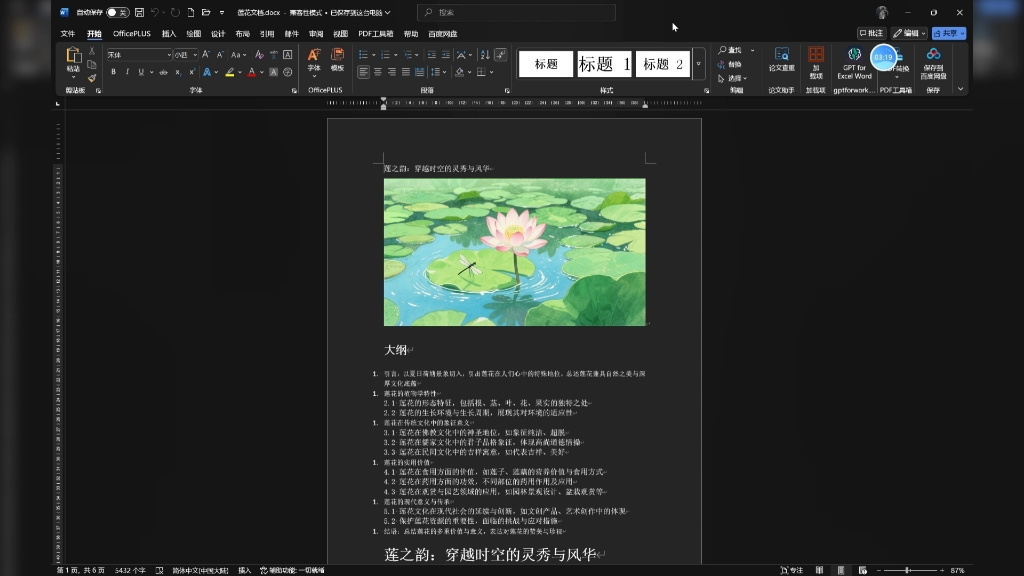Screen dimensions: 1024x576
Task: Open the 文件 File menu
Action: [68, 34]
